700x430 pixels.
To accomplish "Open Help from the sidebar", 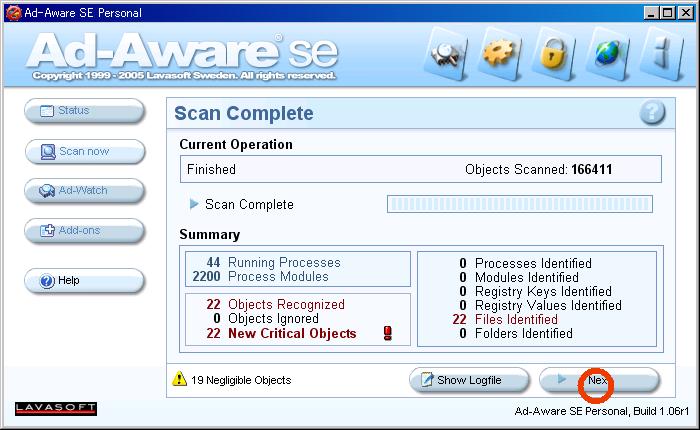I will (x=84, y=281).
